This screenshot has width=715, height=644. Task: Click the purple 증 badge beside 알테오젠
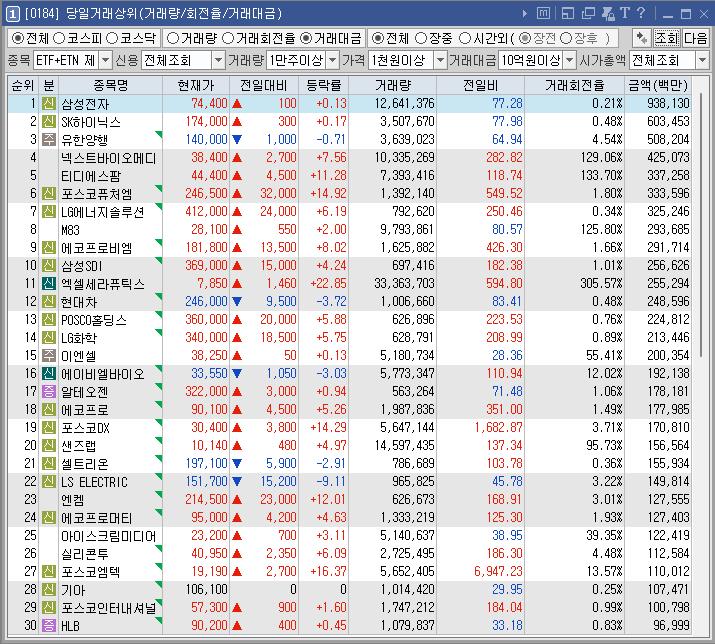(49, 391)
